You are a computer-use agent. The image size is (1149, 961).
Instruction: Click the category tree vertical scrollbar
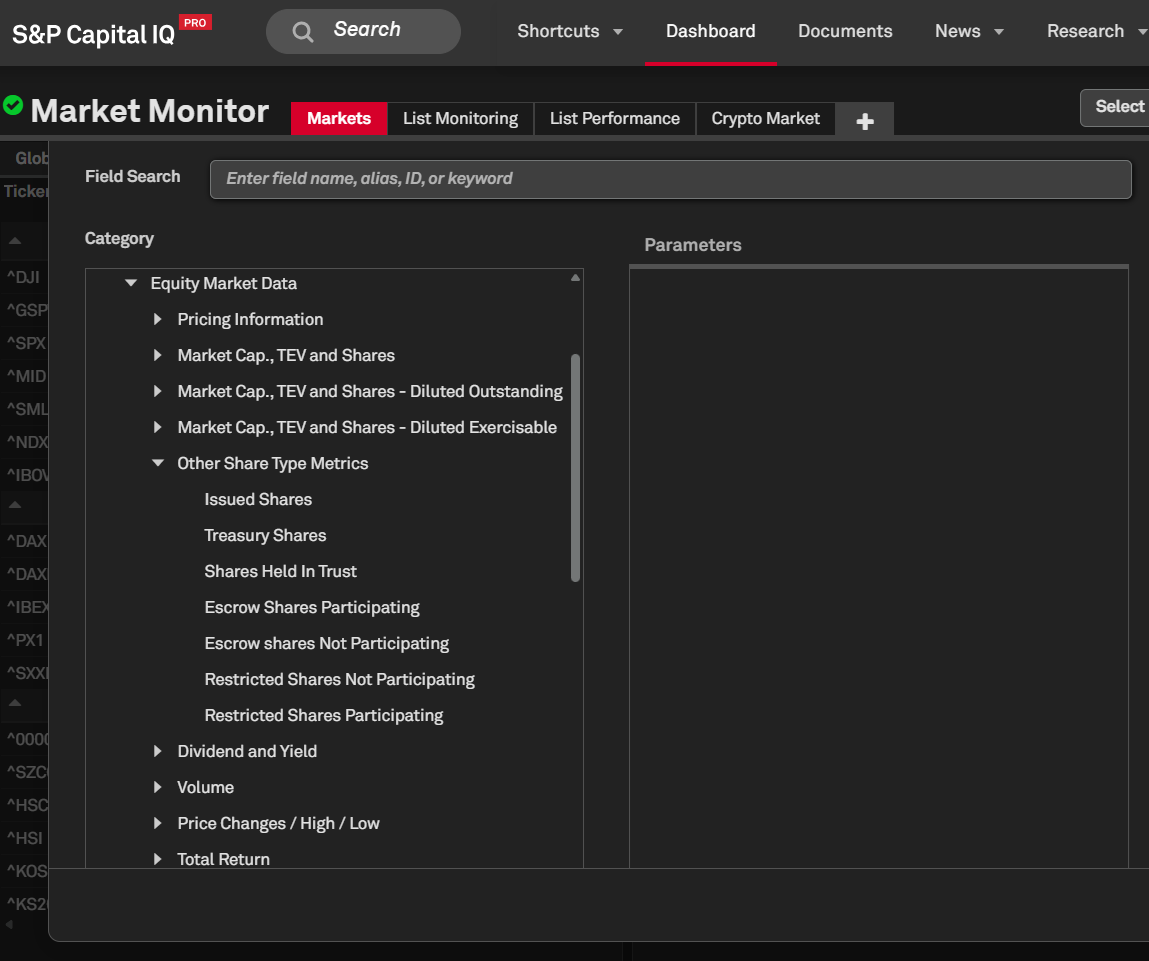(575, 467)
